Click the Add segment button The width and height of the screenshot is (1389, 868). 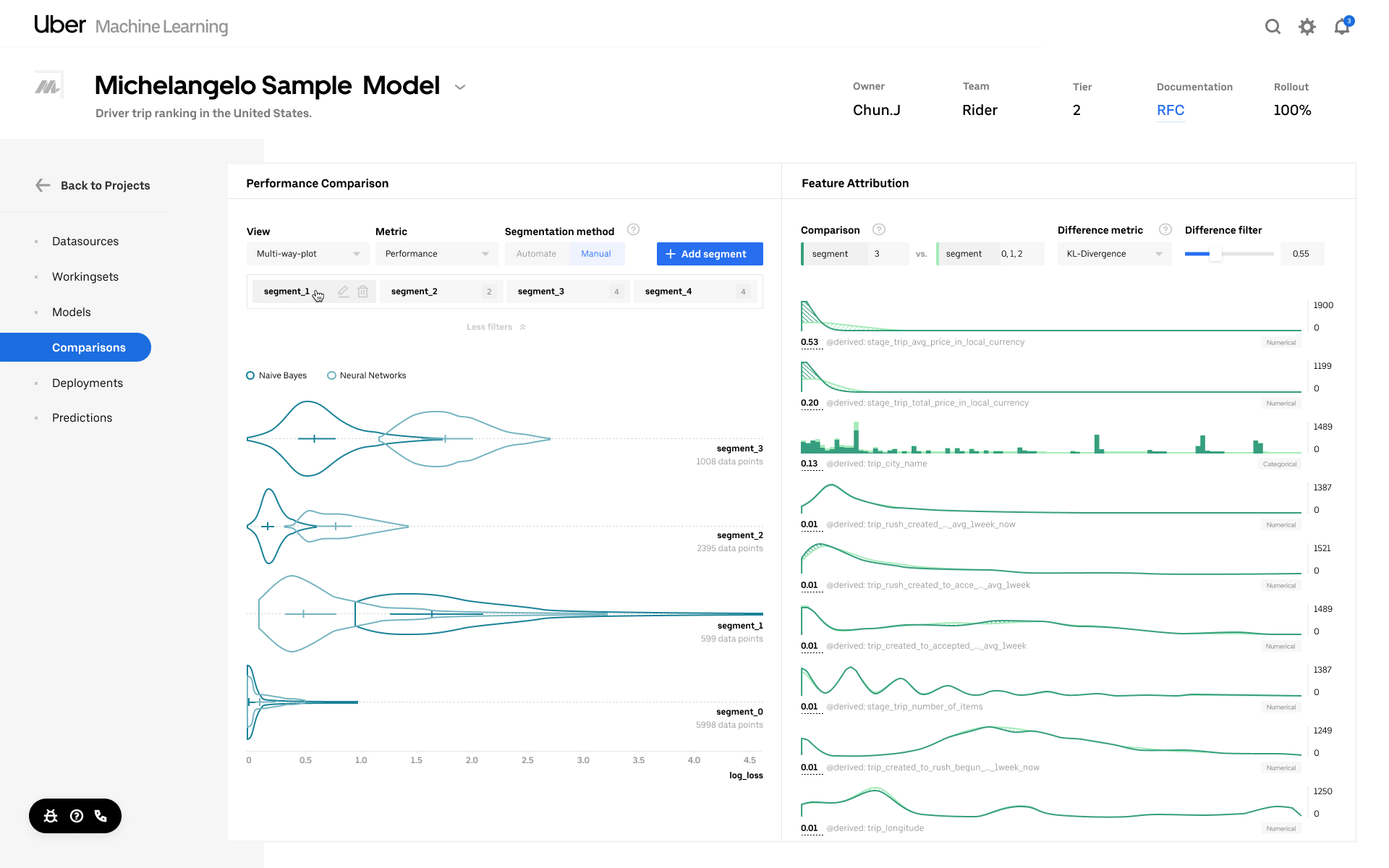(x=710, y=254)
